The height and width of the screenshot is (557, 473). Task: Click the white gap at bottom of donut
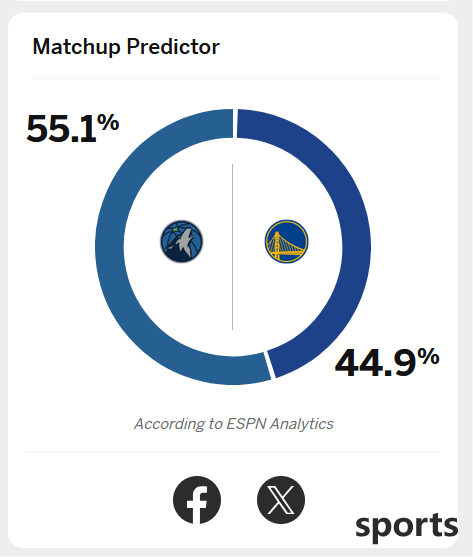(270, 365)
